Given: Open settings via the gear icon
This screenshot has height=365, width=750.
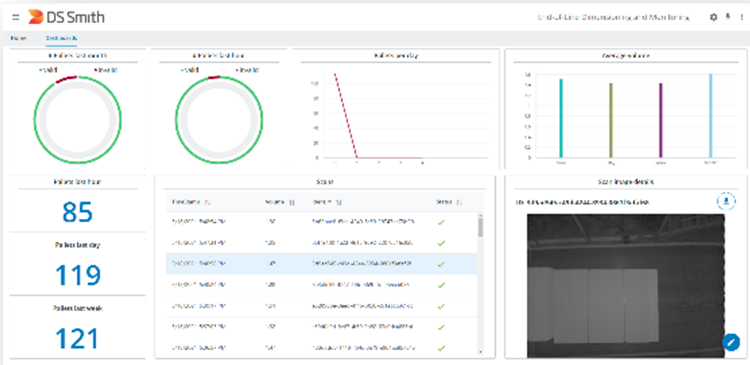Looking at the screenshot, I should point(713,17).
